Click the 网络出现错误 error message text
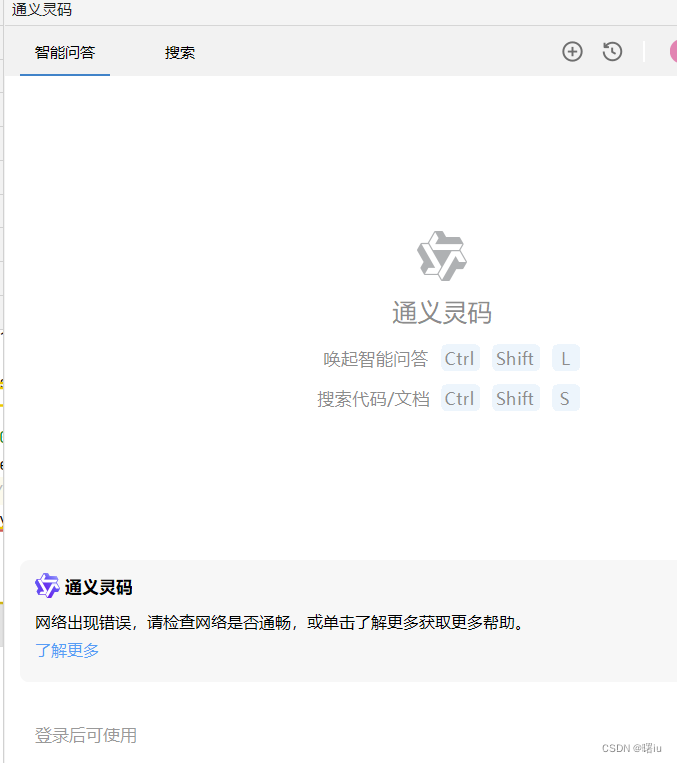 [281, 622]
